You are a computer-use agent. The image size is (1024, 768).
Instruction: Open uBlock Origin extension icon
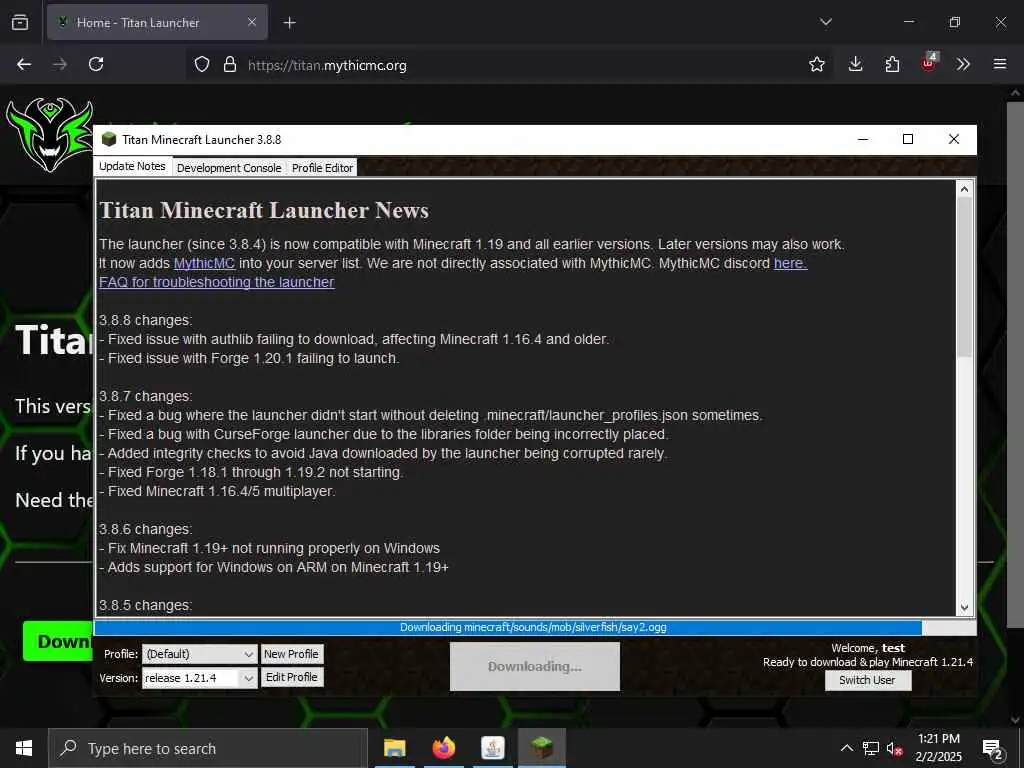click(x=929, y=63)
